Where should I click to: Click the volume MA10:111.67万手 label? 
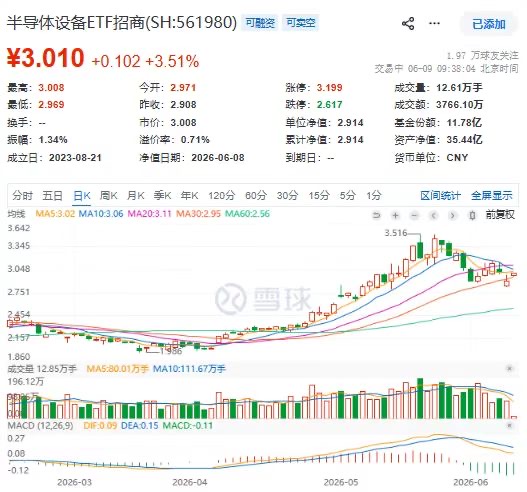pos(189,369)
